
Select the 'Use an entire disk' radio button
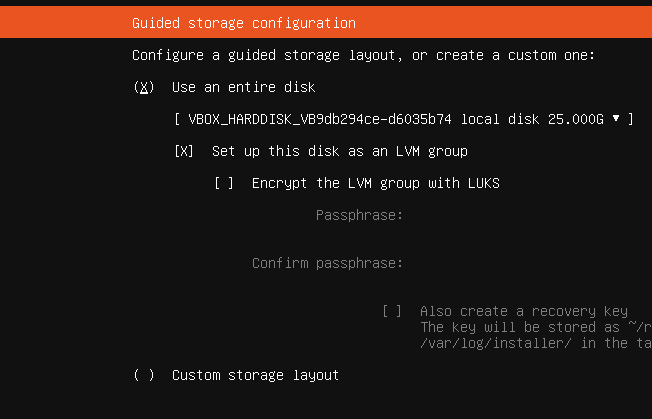tap(144, 87)
